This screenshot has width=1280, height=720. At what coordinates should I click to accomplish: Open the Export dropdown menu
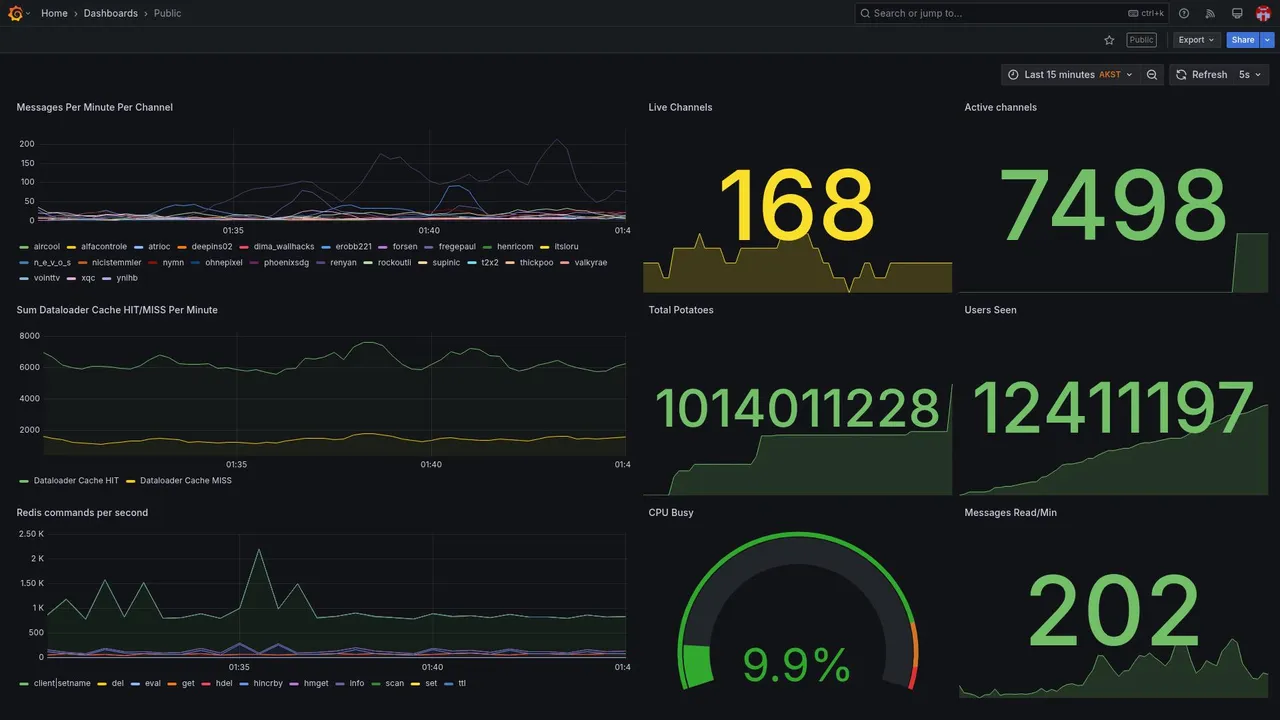(x=1196, y=40)
